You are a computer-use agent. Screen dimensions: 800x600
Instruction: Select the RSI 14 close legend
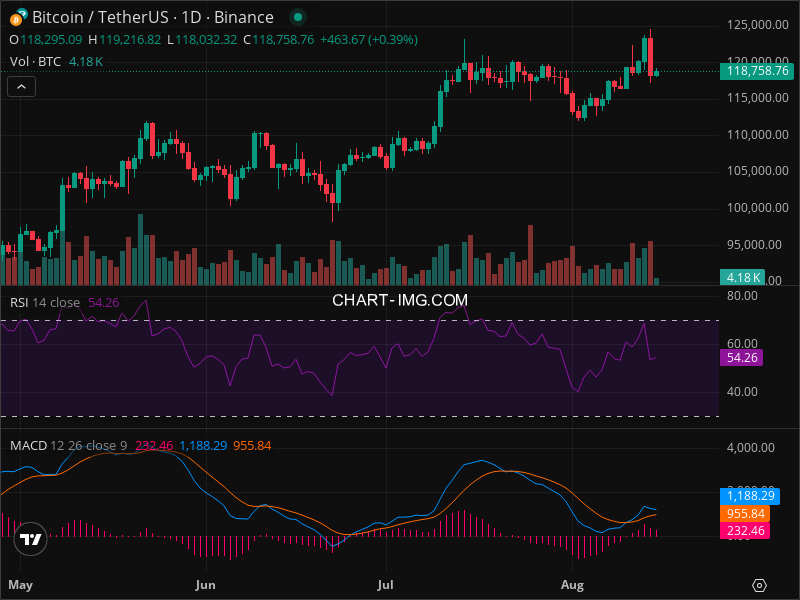tap(45, 303)
